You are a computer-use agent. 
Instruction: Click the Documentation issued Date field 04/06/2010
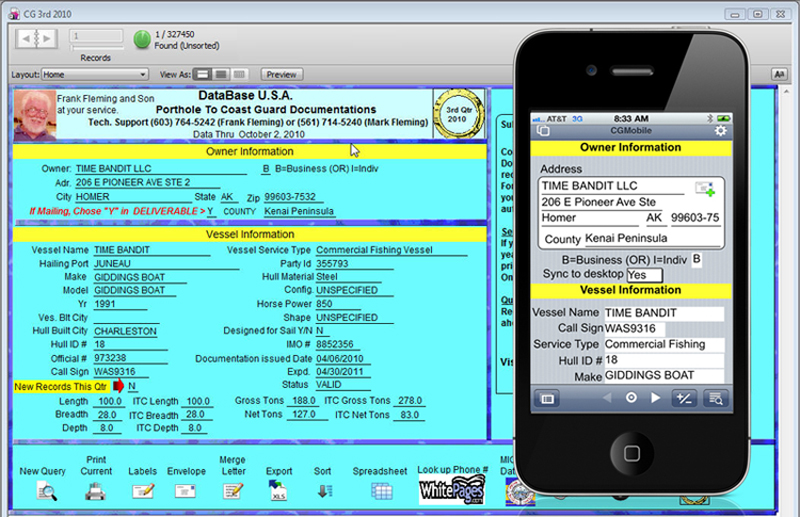[x=343, y=359]
